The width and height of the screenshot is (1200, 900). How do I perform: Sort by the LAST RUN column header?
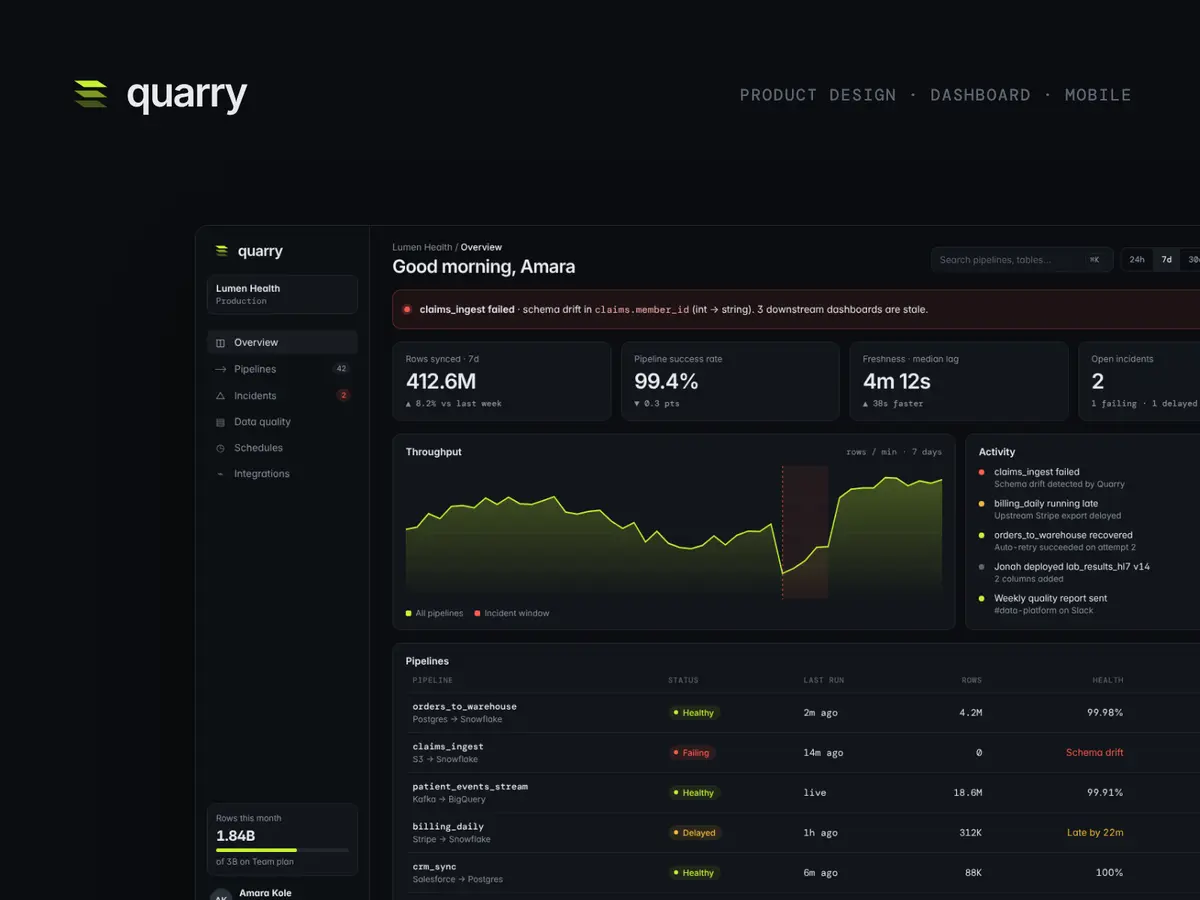[824, 680]
